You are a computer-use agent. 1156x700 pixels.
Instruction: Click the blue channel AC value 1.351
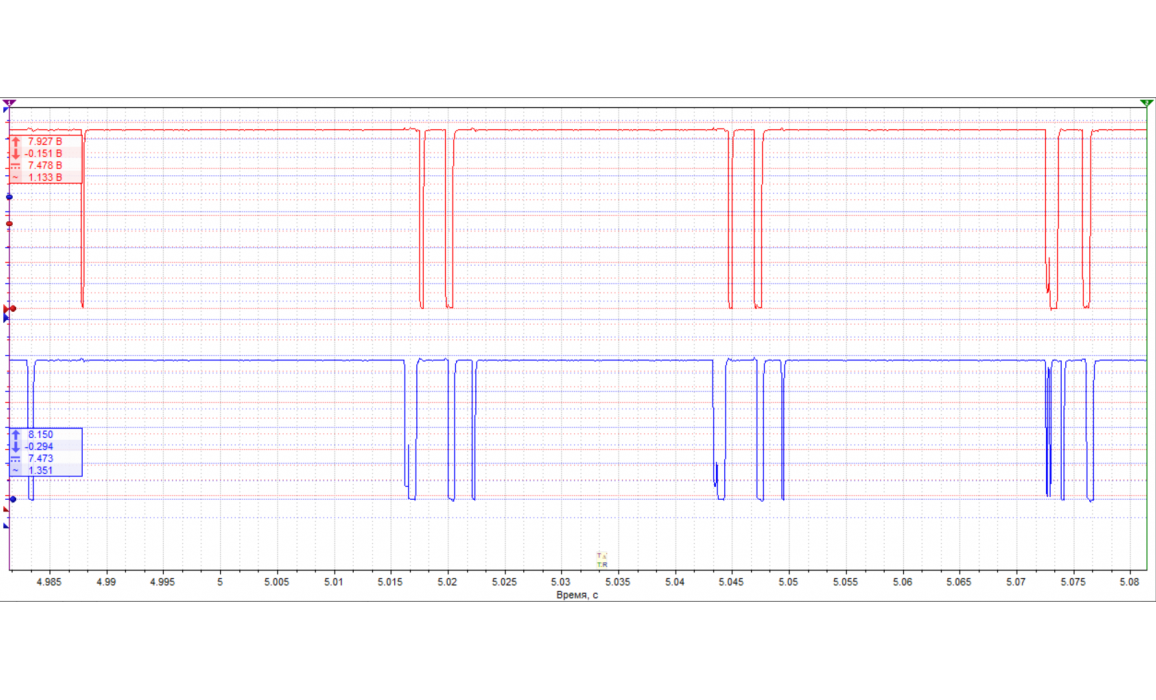41,471
